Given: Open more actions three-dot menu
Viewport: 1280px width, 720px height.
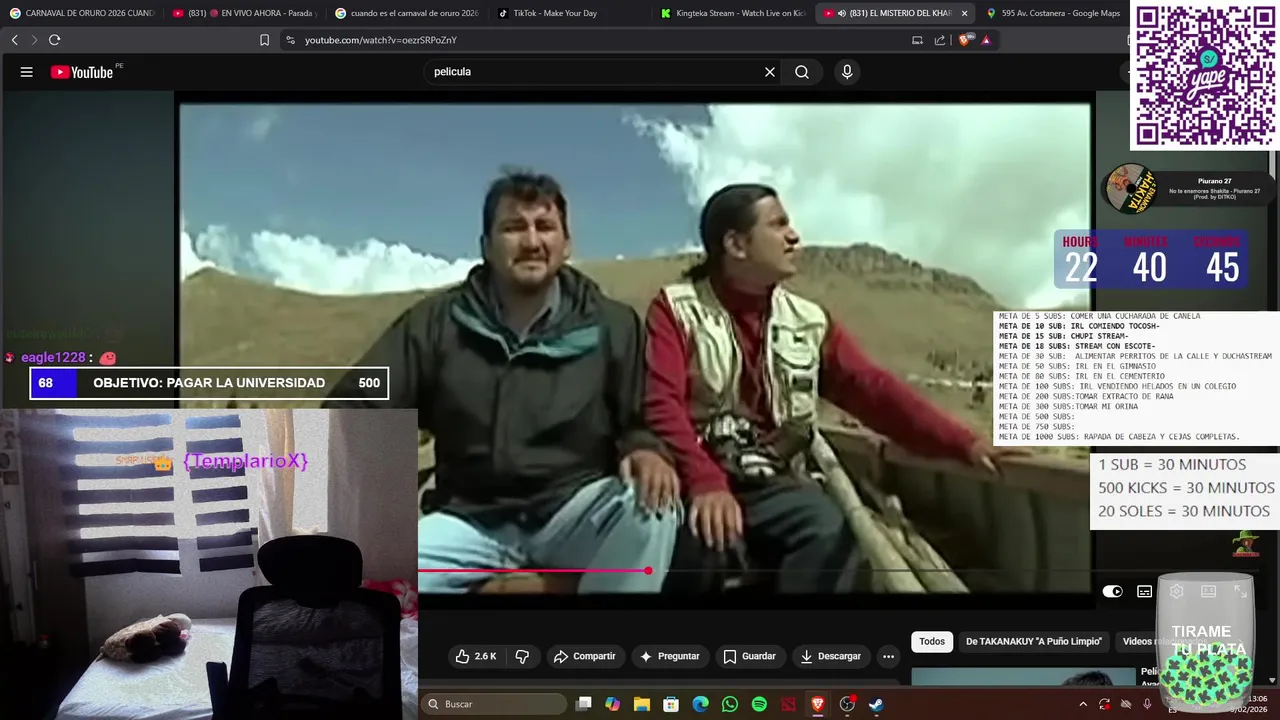Looking at the screenshot, I should tap(888, 656).
